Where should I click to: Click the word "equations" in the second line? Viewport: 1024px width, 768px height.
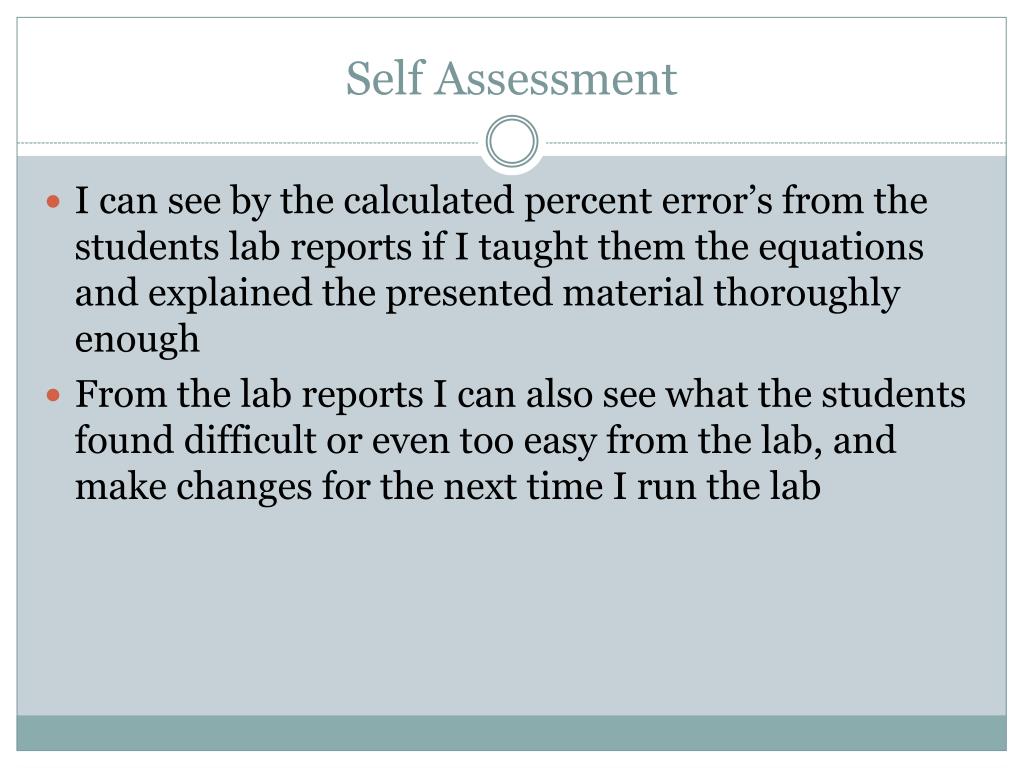(x=841, y=248)
